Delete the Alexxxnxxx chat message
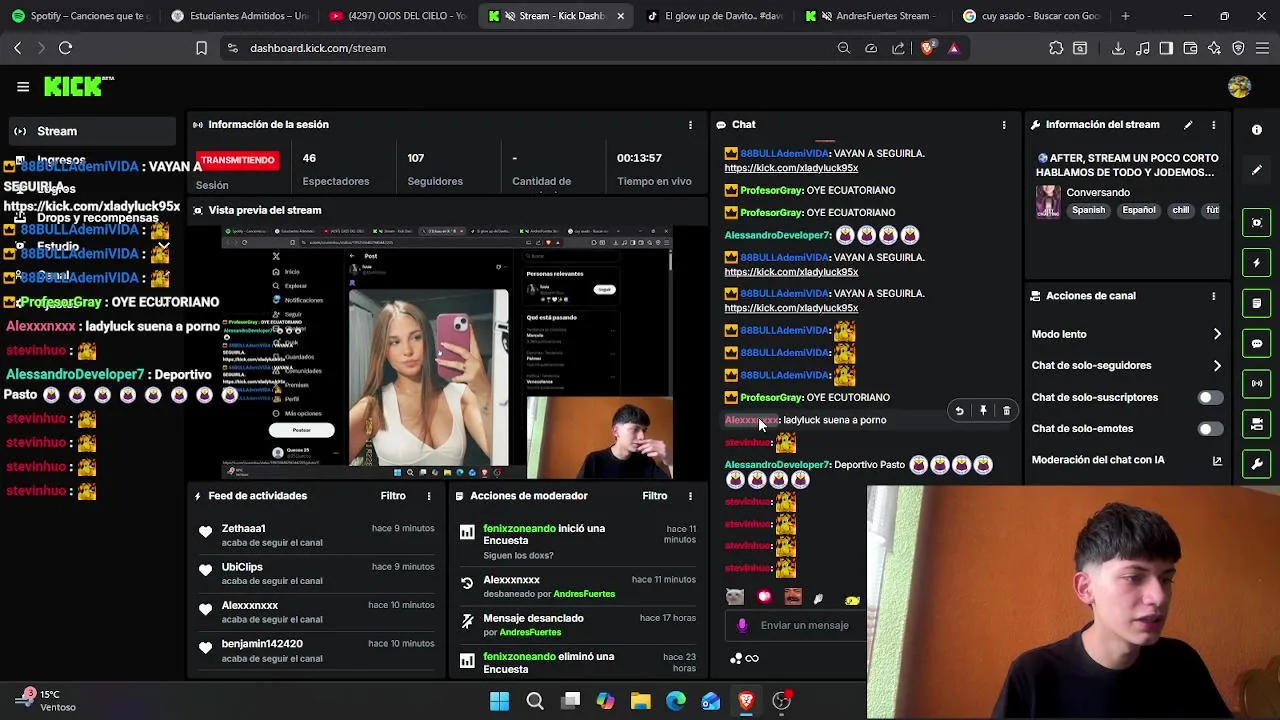The width and height of the screenshot is (1280, 720). tap(1007, 411)
